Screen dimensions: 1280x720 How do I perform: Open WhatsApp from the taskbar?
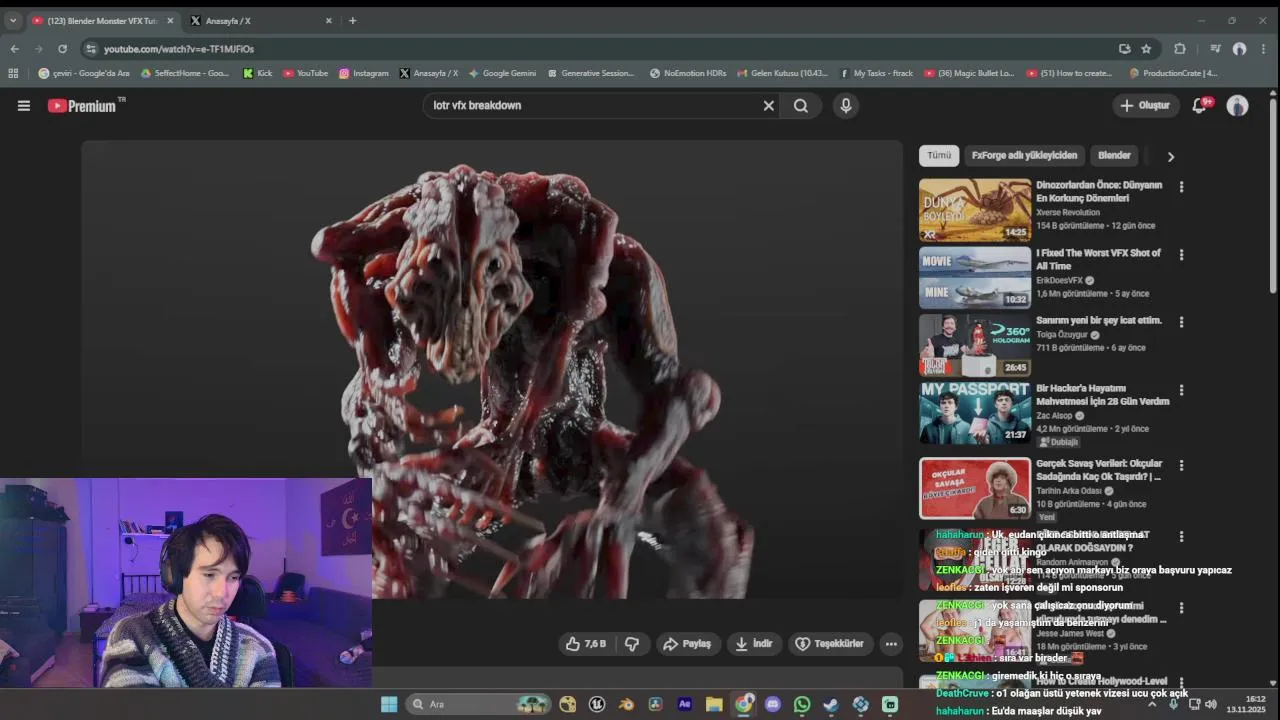coord(801,704)
